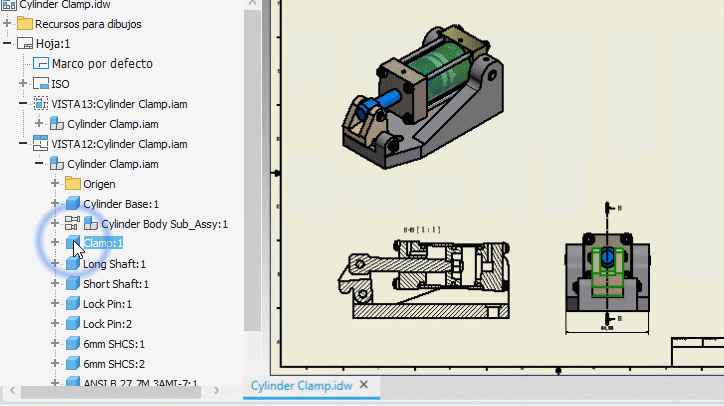Click the Long Shaft:1 part icon
The height and width of the screenshot is (406, 724).
[x=72, y=264]
